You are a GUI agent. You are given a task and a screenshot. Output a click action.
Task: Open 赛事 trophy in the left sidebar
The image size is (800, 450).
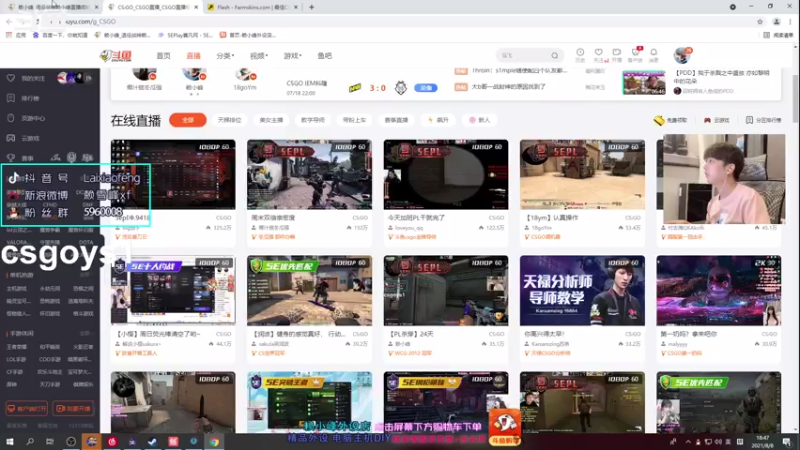(x=20, y=158)
